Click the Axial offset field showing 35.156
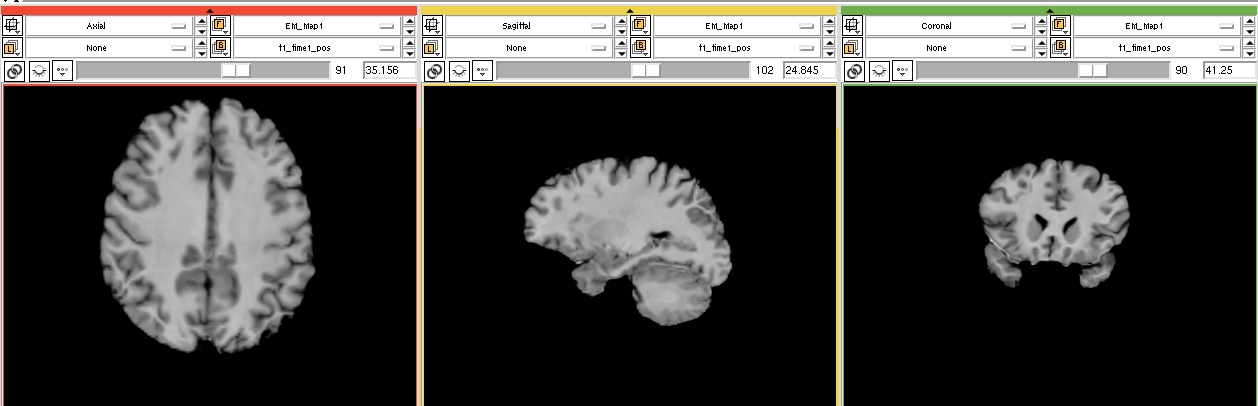The image size is (1258, 406). (388, 71)
